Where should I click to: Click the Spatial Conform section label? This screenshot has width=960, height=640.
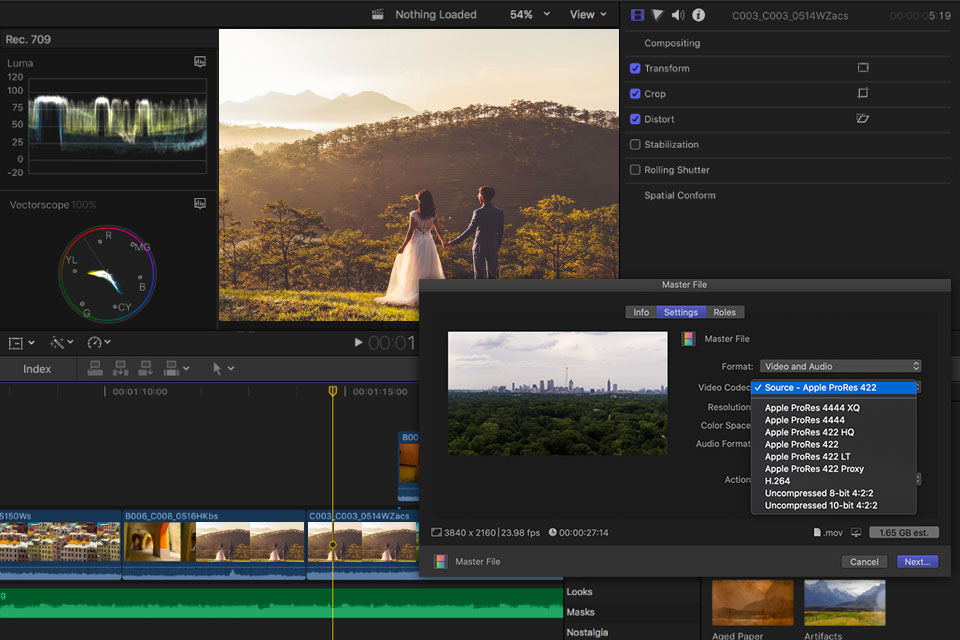[680, 195]
